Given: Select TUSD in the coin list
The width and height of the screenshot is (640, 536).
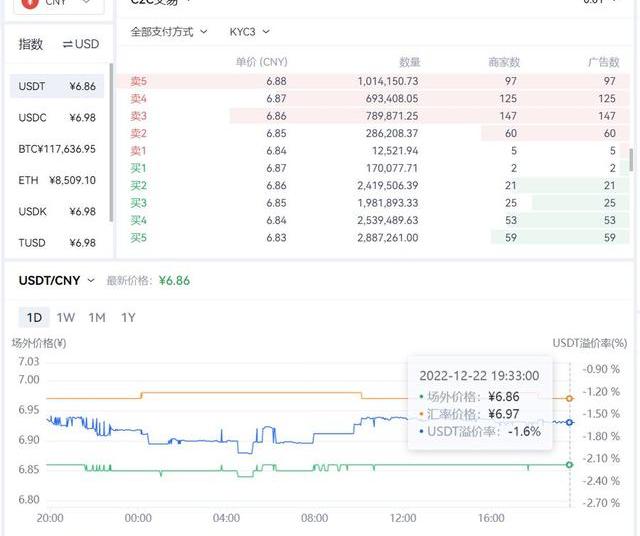Looking at the screenshot, I should [x=56, y=243].
